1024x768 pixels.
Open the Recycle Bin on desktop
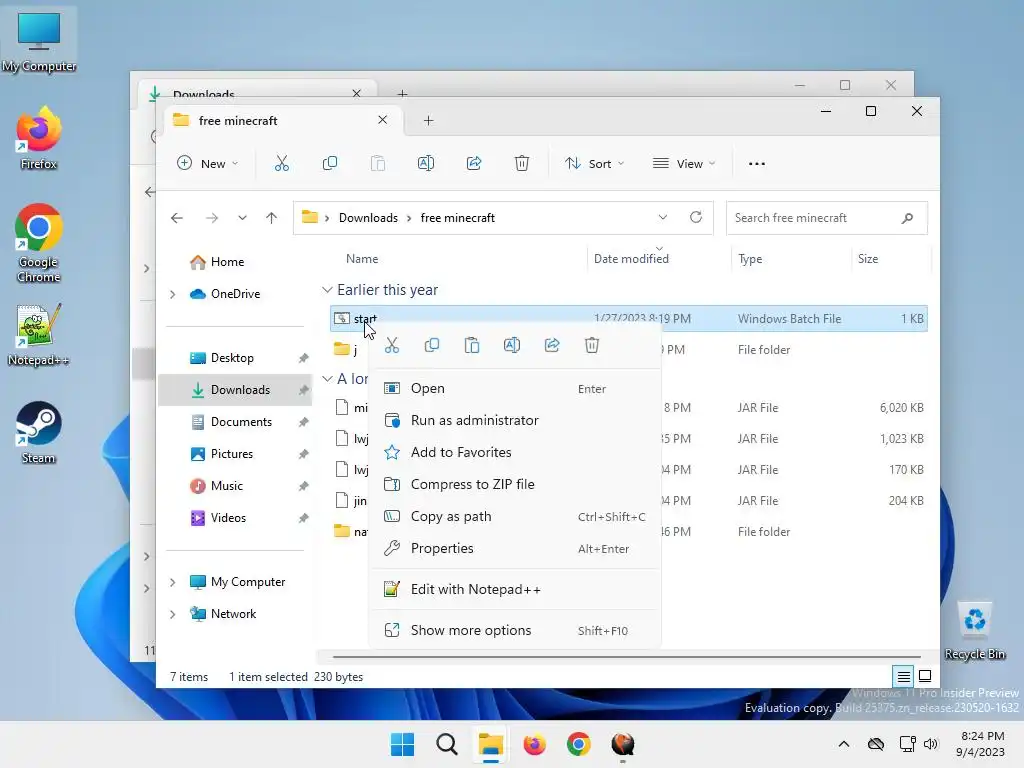[975, 631]
